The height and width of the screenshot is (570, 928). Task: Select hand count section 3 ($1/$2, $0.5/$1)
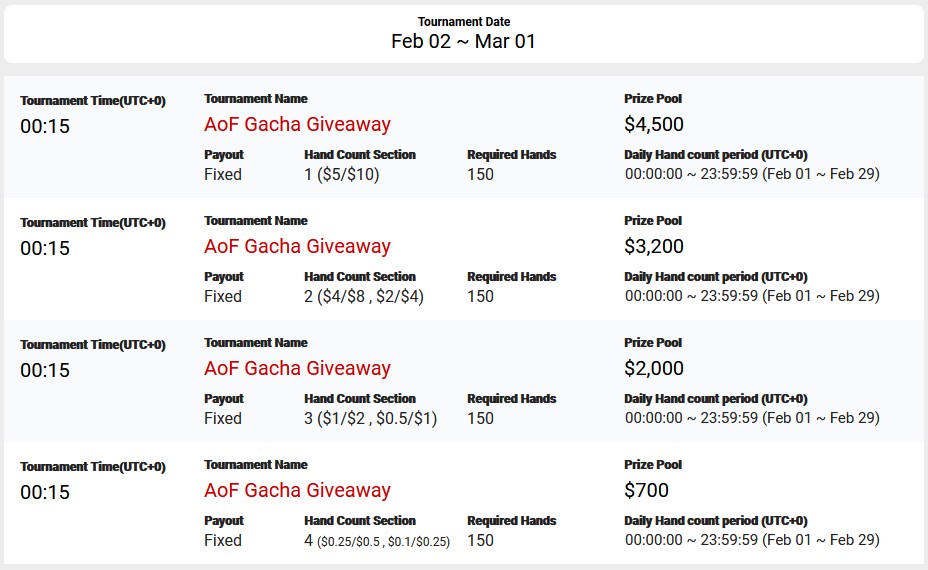click(370, 419)
